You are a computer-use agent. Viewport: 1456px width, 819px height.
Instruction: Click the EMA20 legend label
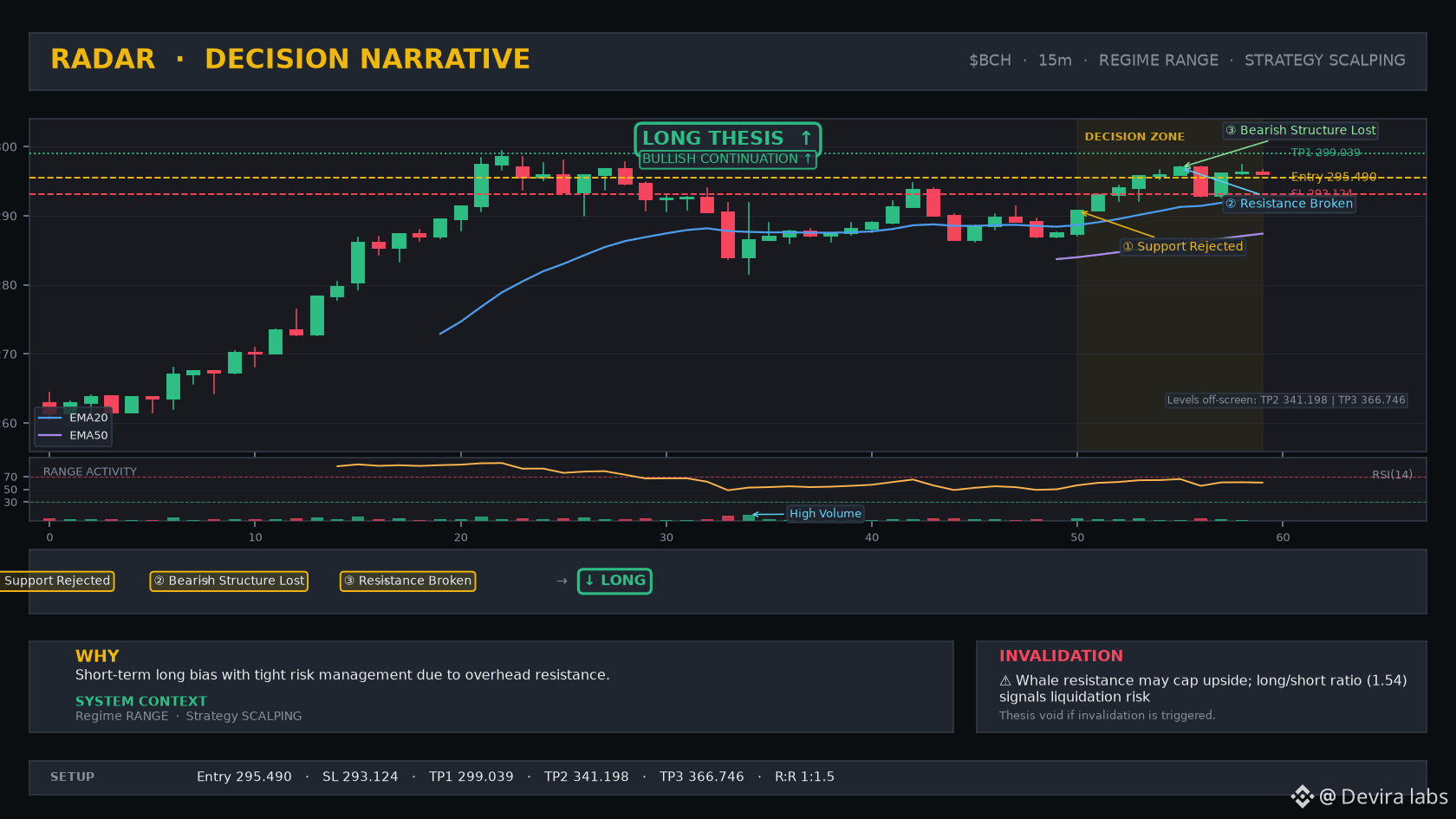click(x=88, y=418)
